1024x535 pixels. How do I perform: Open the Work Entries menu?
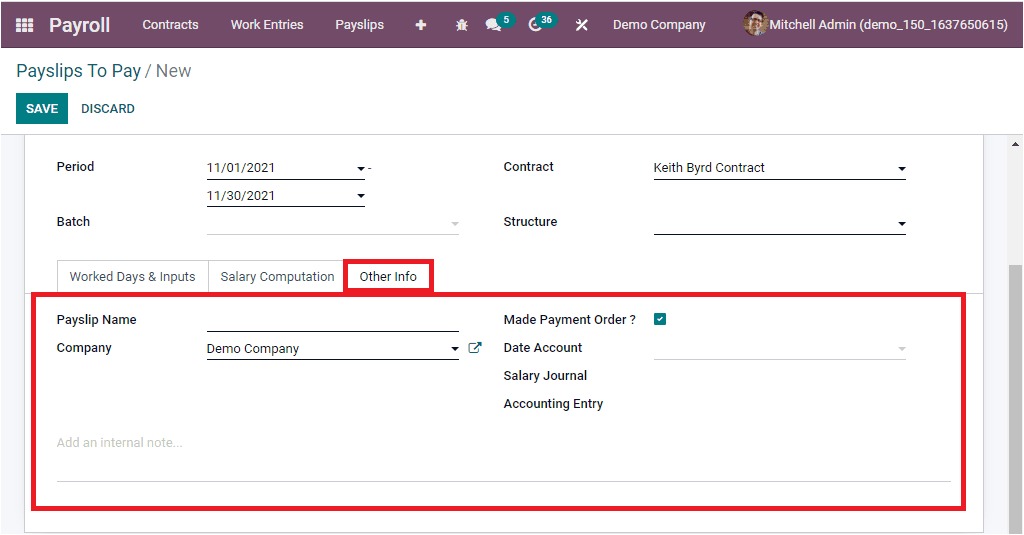pos(266,25)
